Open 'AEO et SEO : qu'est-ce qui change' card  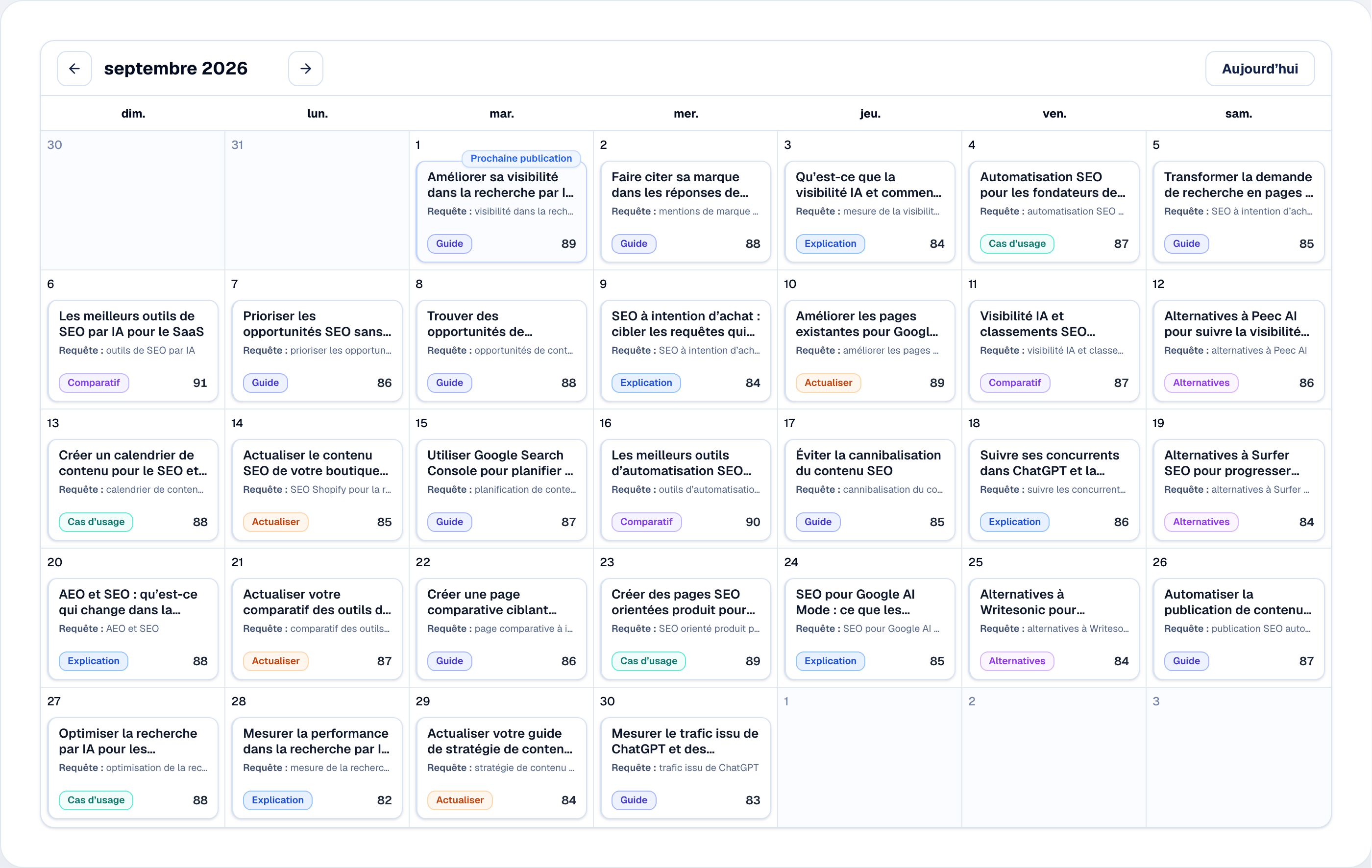(133, 629)
